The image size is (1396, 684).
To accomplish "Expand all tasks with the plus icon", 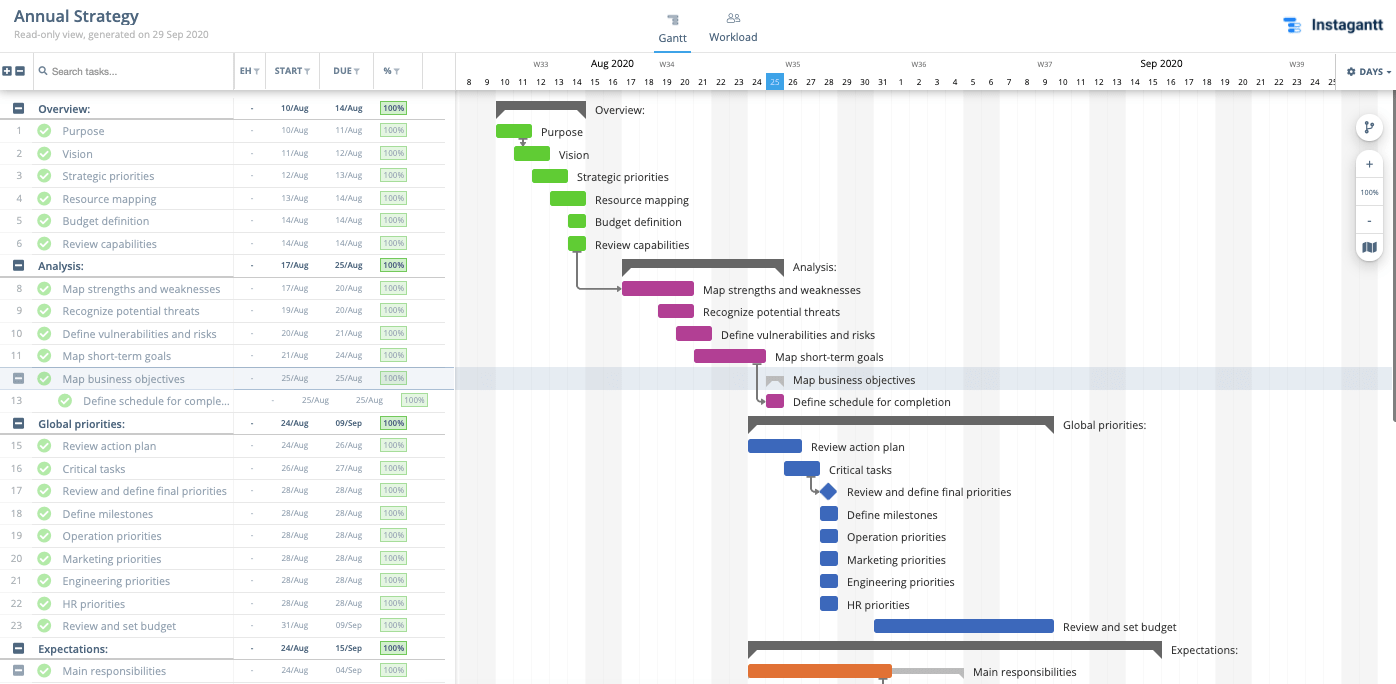I will click(8, 71).
